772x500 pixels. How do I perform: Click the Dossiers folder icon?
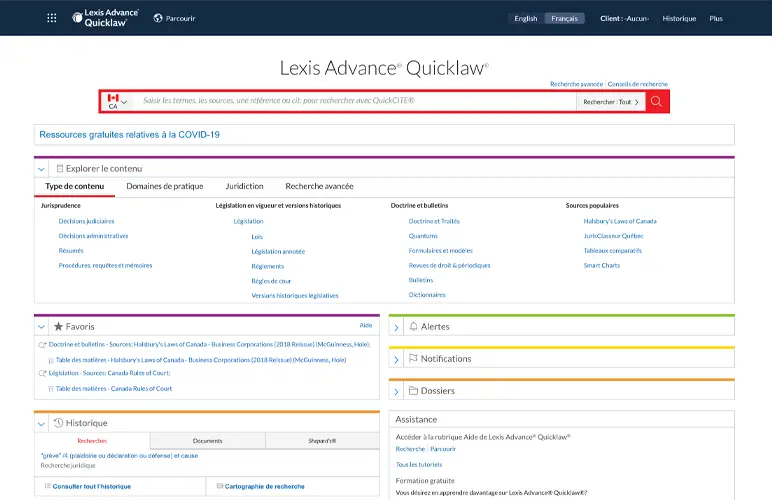[x=413, y=391]
